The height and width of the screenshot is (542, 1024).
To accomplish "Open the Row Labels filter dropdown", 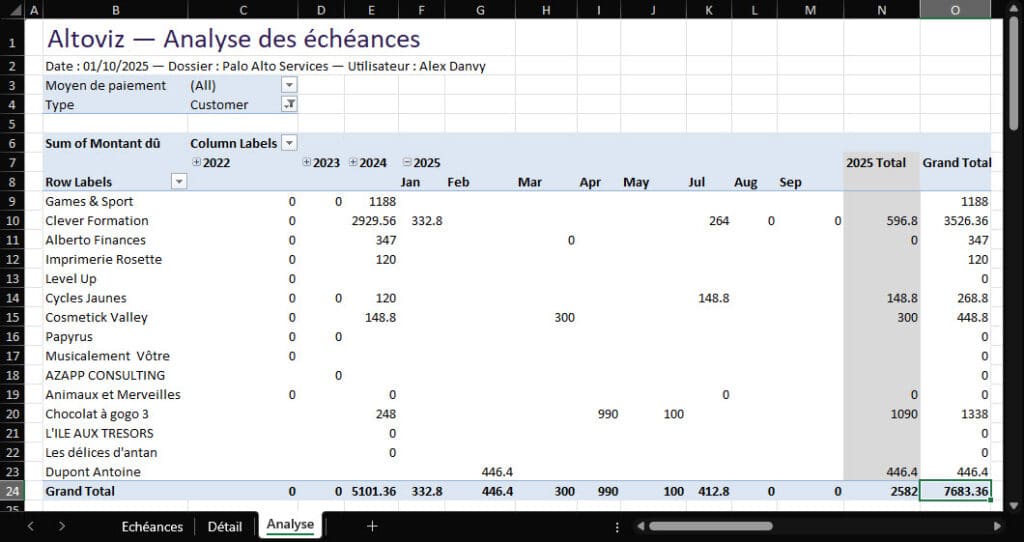I will coord(179,182).
